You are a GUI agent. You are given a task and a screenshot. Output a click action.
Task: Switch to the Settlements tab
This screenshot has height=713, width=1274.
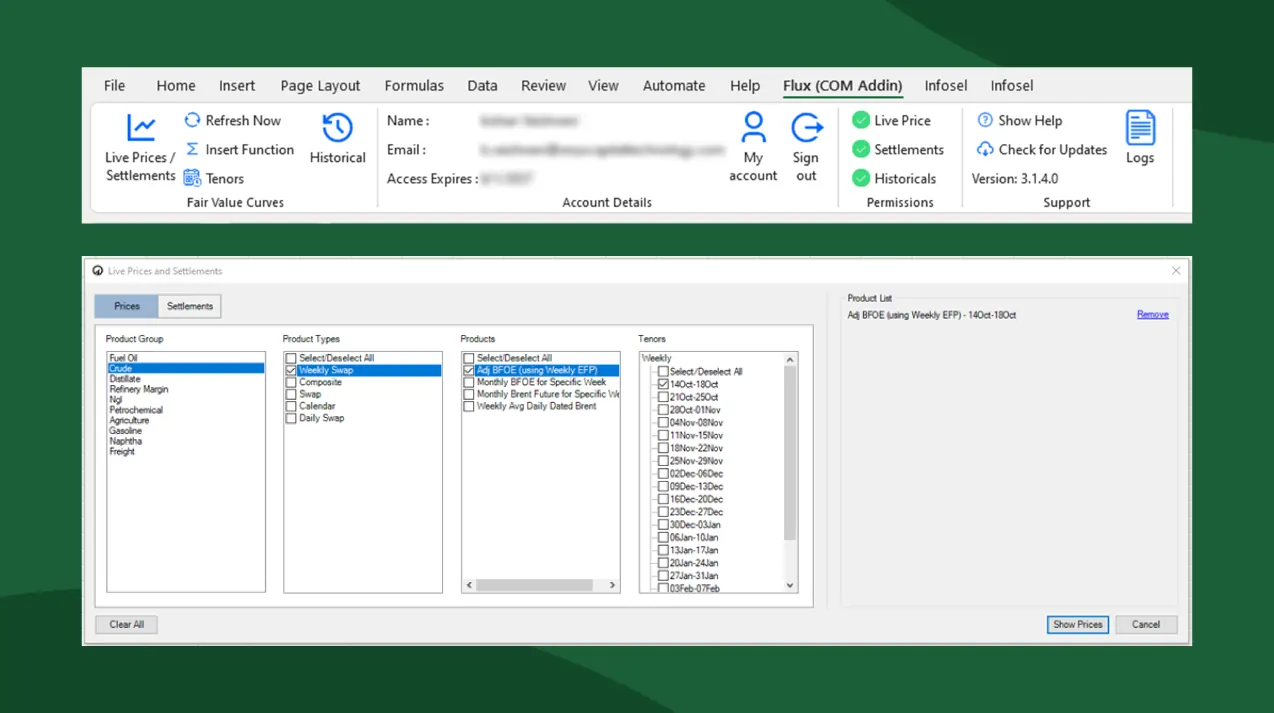coord(189,306)
